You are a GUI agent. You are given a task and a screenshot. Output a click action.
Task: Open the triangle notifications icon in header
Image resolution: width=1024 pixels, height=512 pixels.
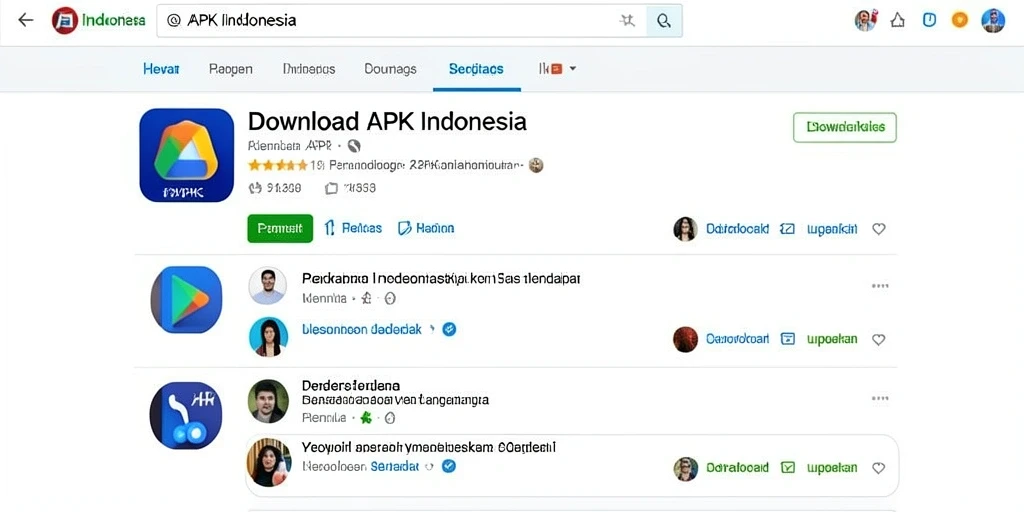[898, 20]
